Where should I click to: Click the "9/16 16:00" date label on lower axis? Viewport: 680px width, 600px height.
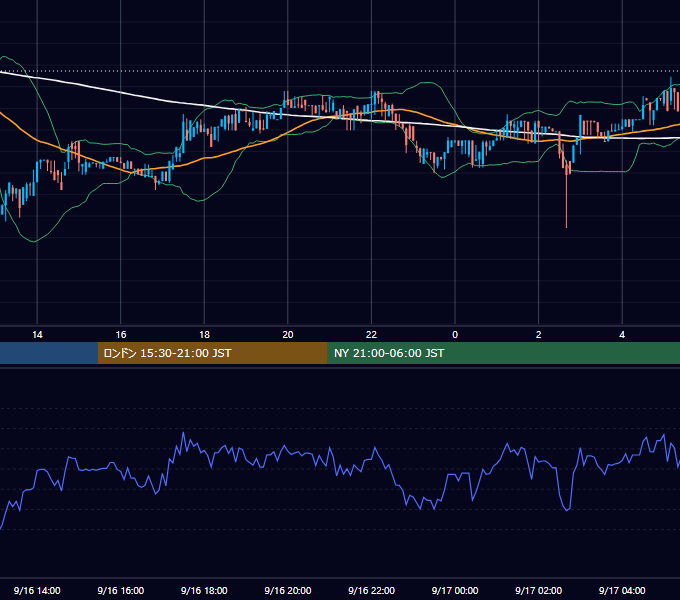point(121,590)
